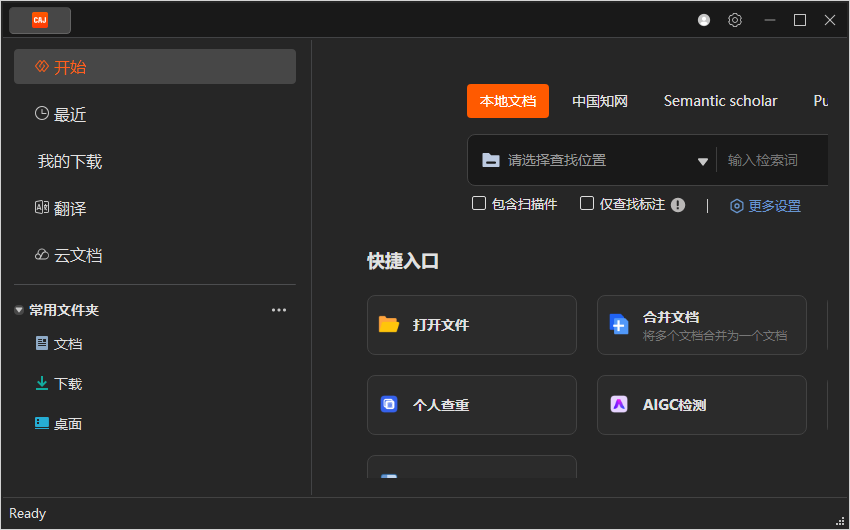
Task: Click the 快捷入口 heading
Action: pos(403,261)
